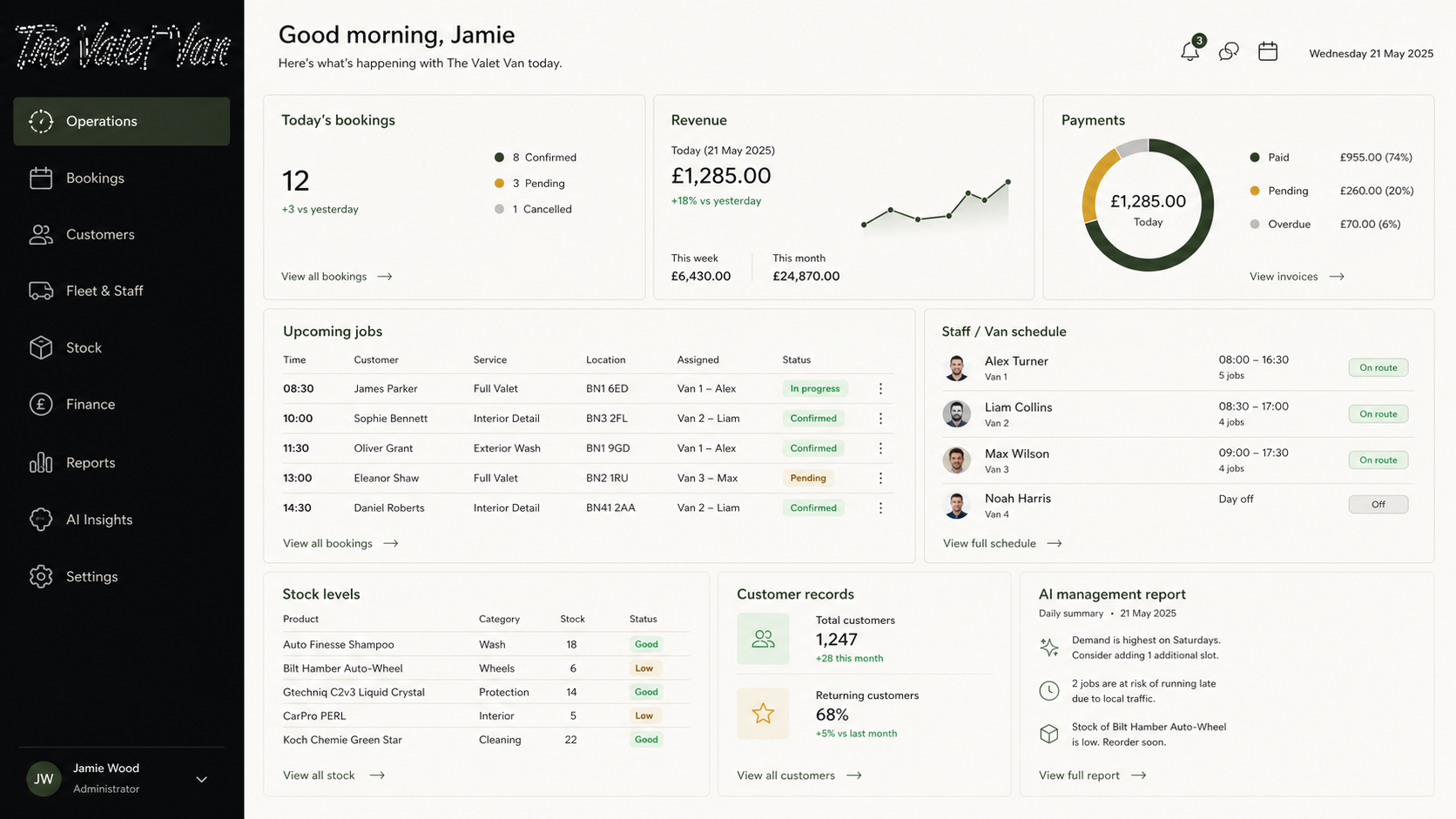Click the Customers people icon in sidebar
Viewport: 1456px width, 819px height.
click(x=41, y=234)
